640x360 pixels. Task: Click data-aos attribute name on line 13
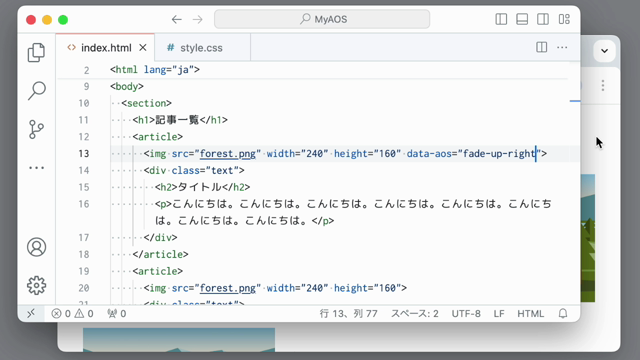429,153
